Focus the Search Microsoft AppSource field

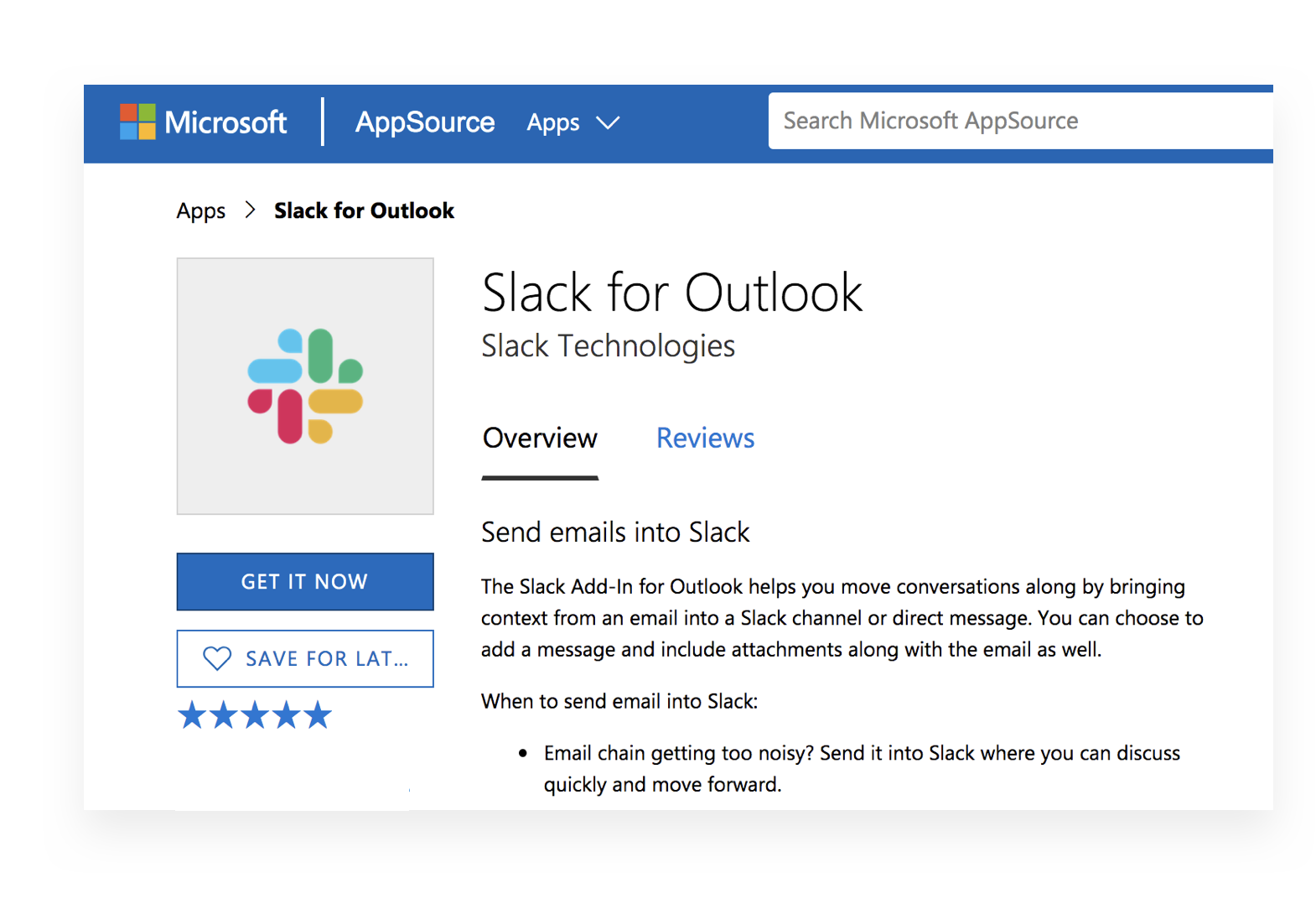(1020, 121)
